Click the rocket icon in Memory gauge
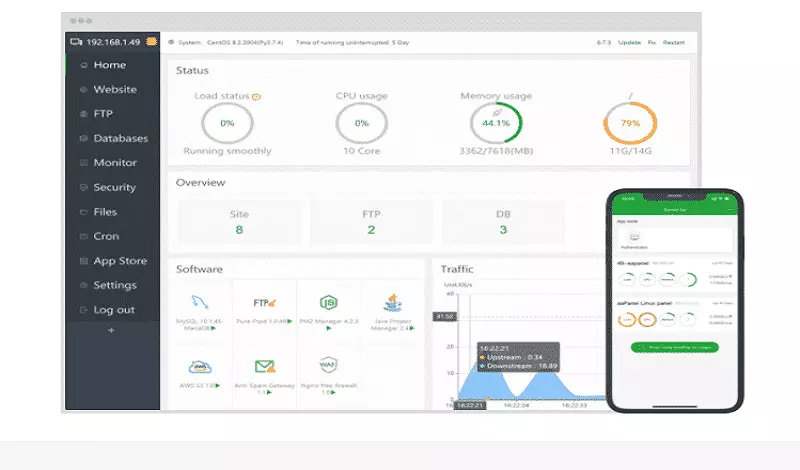 coord(497,112)
